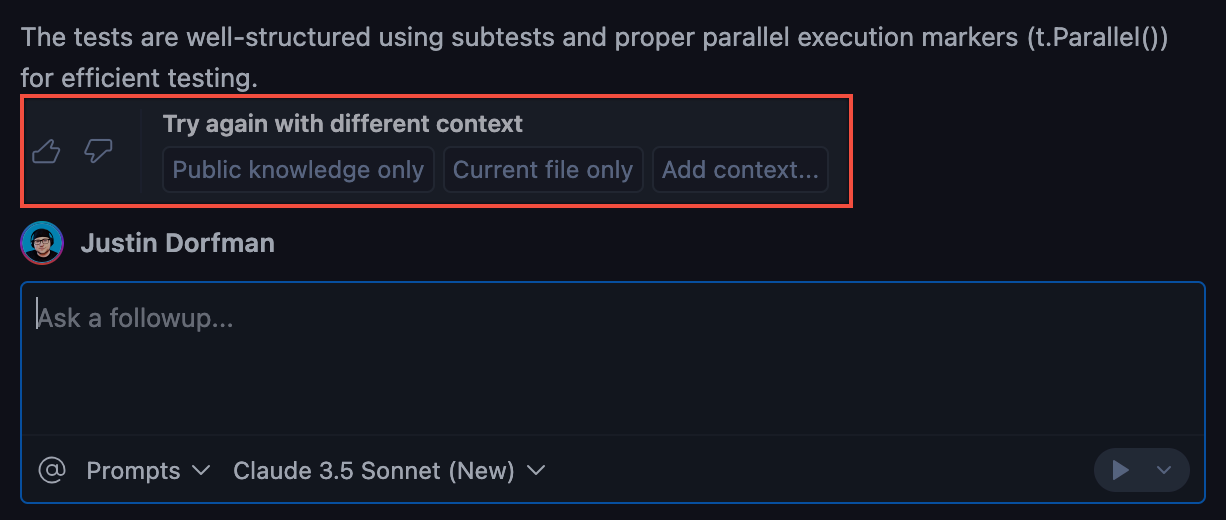
Task: Retry with Current file only
Action: point(543,170)
